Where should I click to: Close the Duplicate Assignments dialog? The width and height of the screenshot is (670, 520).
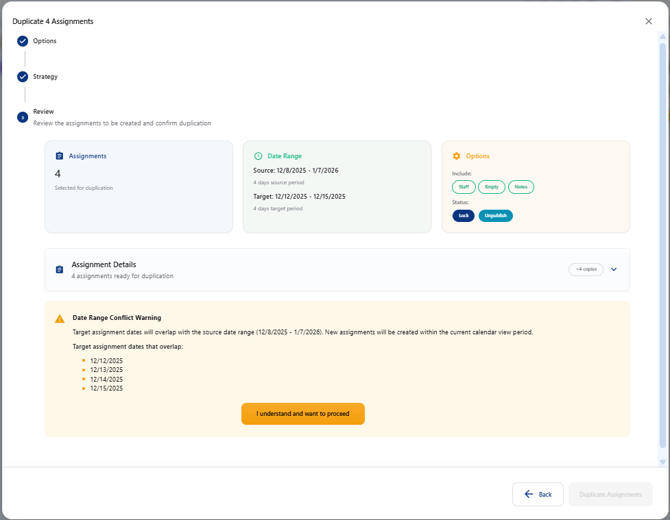(x=648, y=21)
